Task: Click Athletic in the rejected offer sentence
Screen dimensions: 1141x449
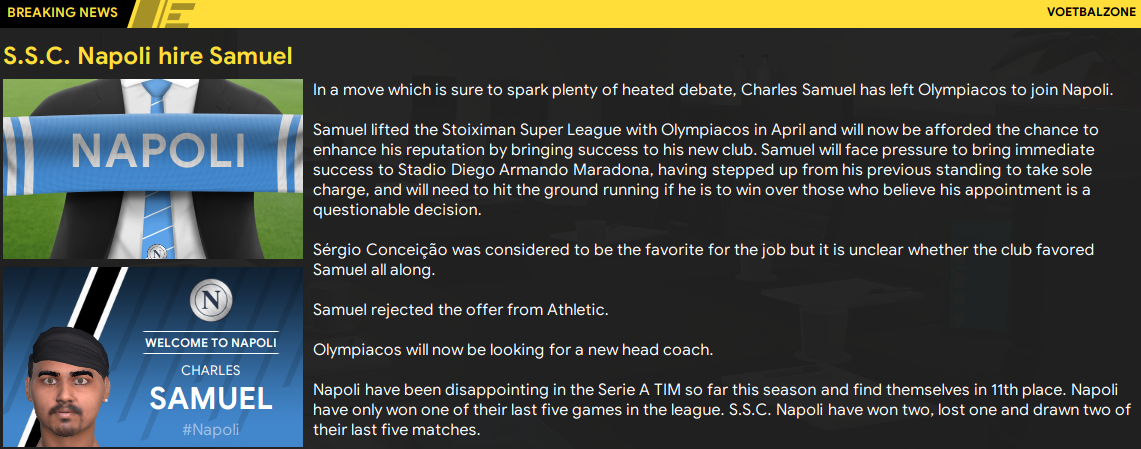Action: coord(577,310)
